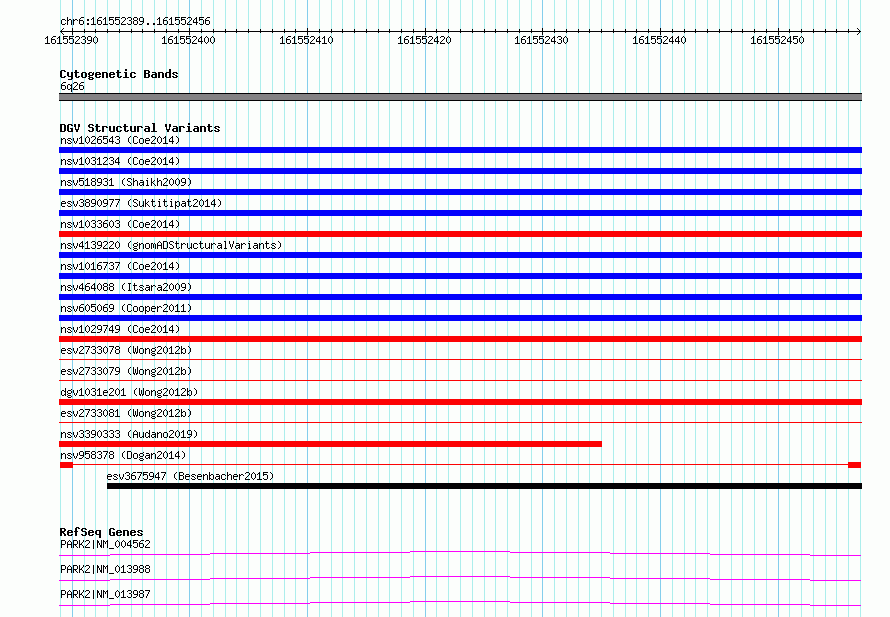
Task: Click ruler position 161552420
Action: tap(425, 40)
